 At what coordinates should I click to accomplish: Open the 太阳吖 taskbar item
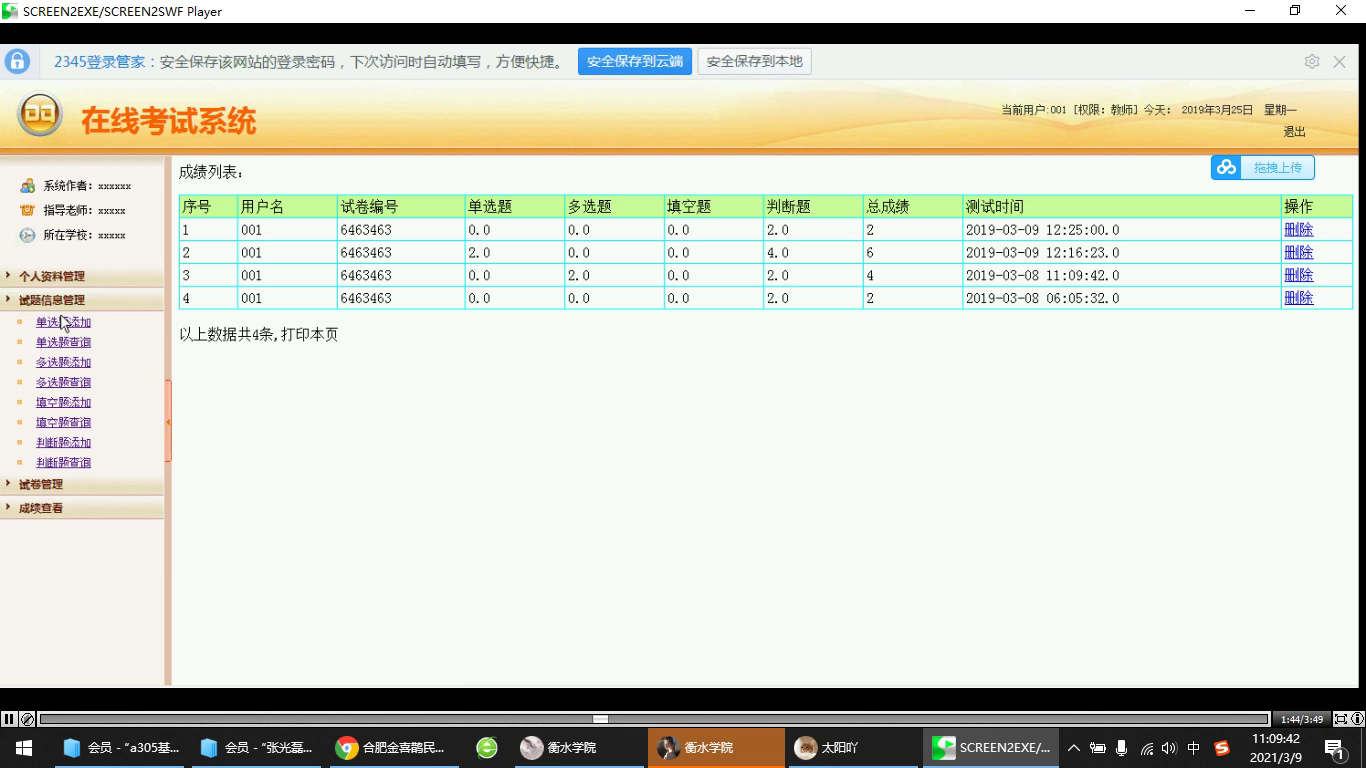pos(852,748)
